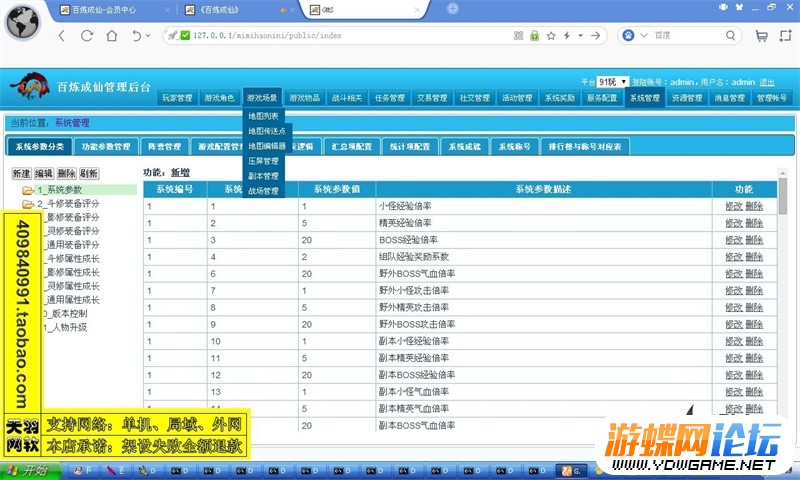Switch to the 百炼成仙-会员中心 browser tab
The width and height of the screenshot is (800, 480).
click(x=104, y=10)
